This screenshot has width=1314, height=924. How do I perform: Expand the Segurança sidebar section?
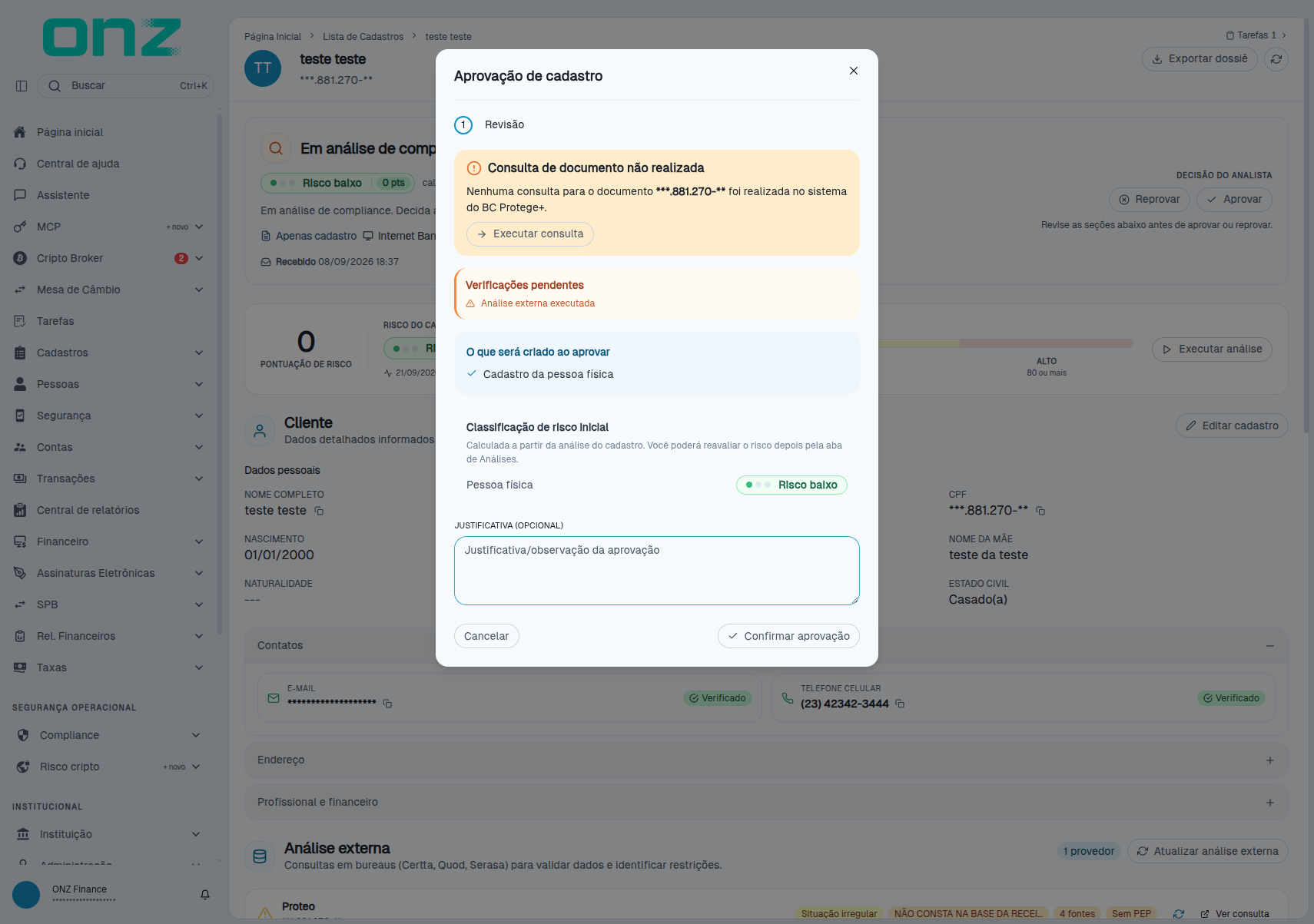[199, 416]
